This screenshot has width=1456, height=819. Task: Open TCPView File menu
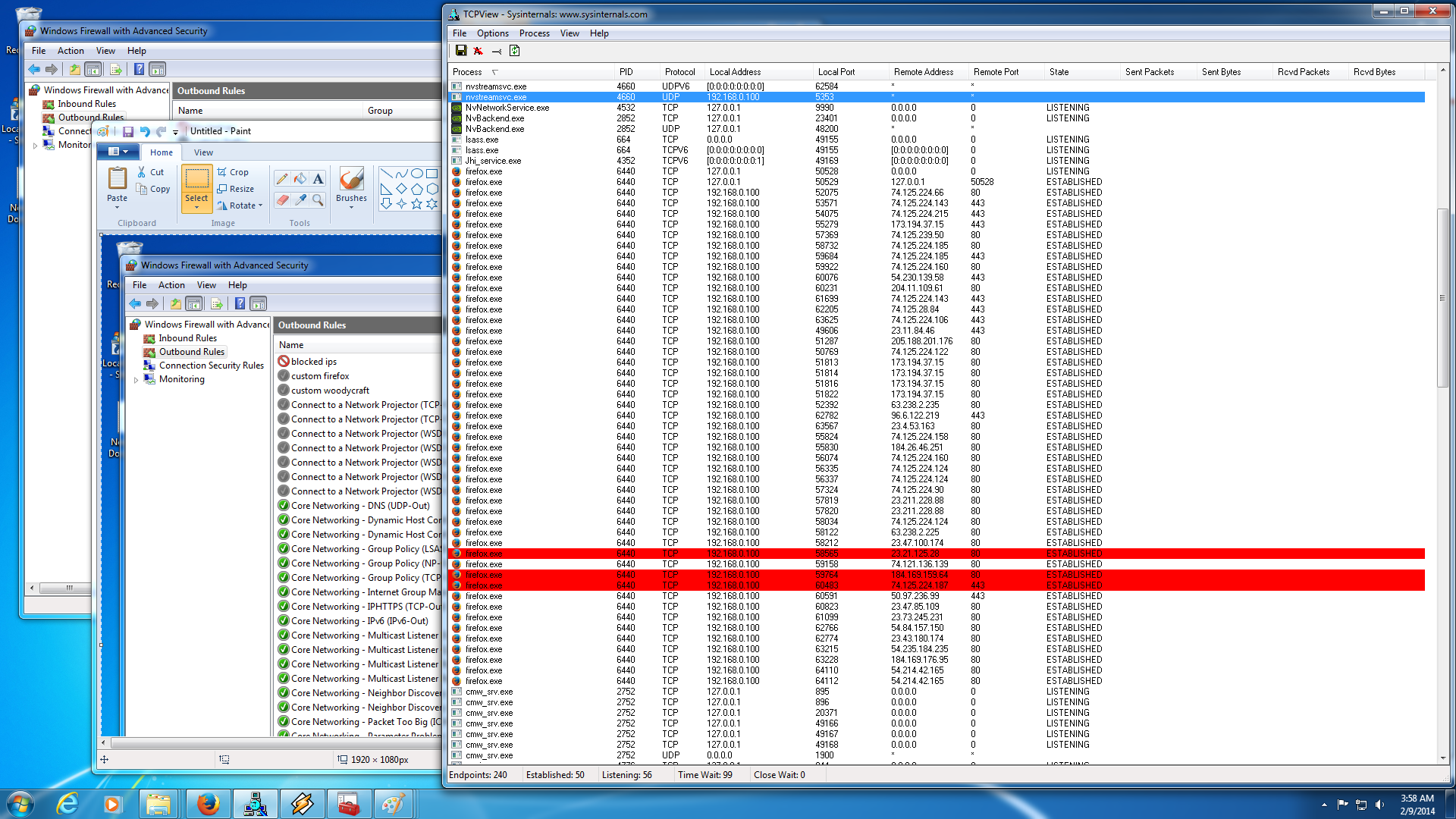[460, 33]
